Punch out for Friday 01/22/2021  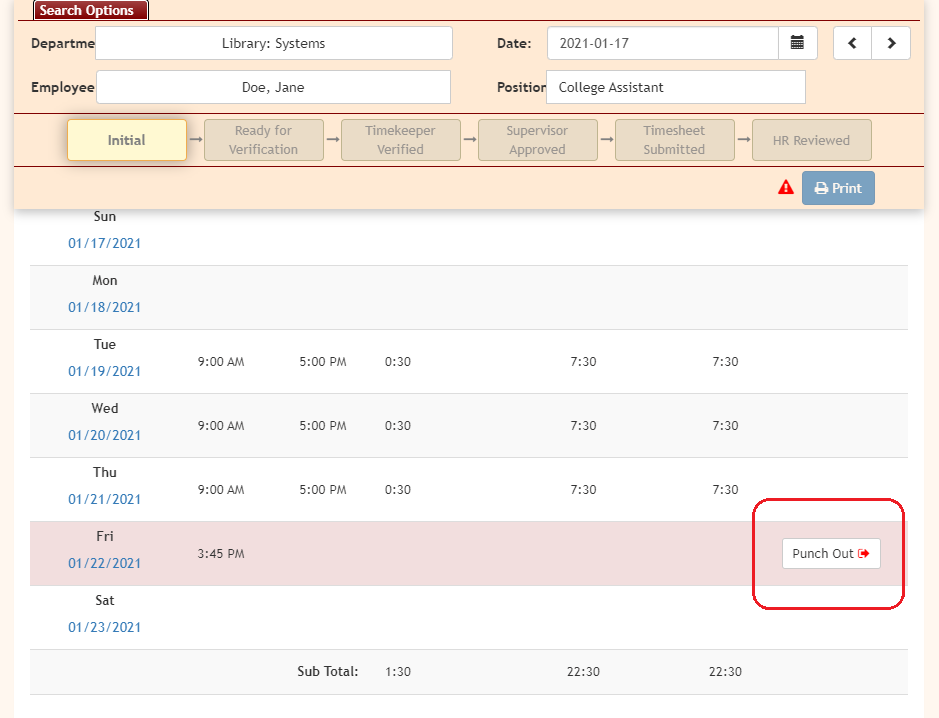click(x=831, y=553)
